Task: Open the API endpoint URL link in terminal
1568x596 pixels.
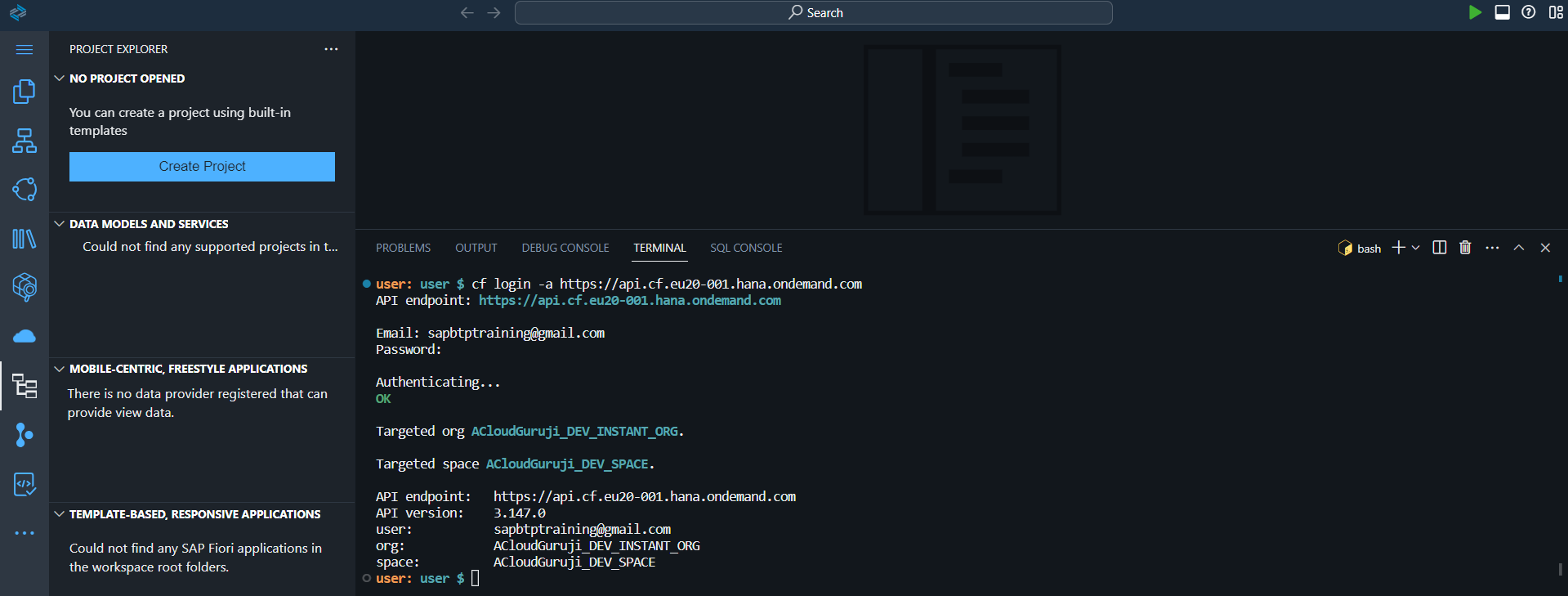Action: pos(629,301)
